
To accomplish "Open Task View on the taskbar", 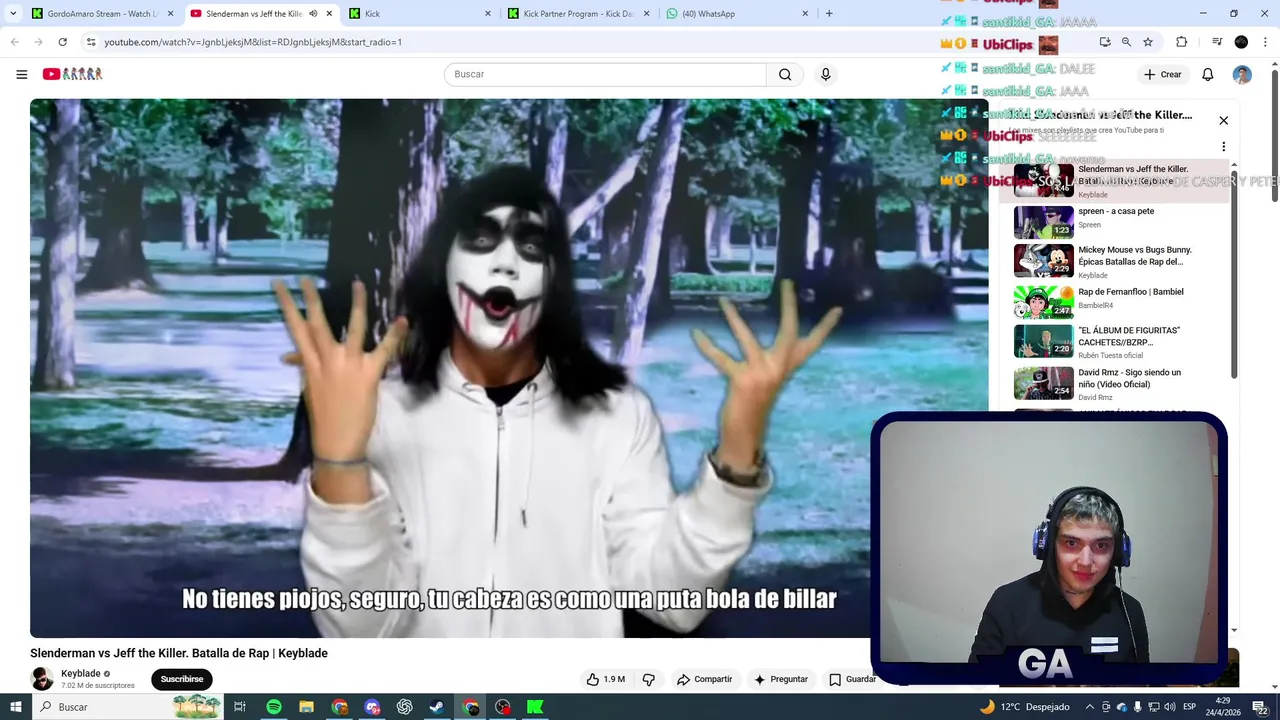I will [x=240, y=707].
